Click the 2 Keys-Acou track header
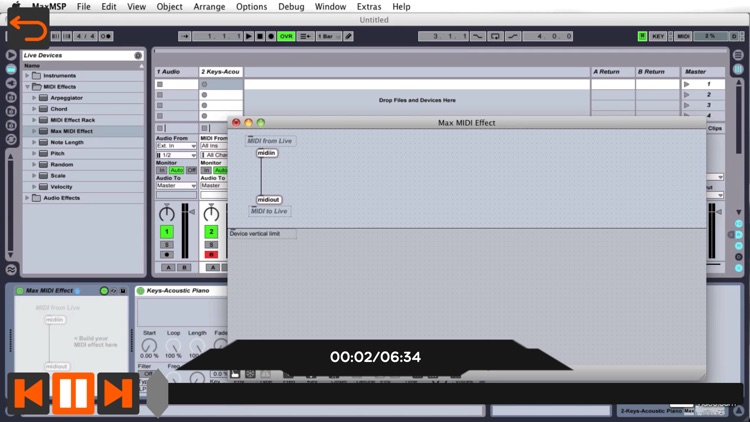The image size is (750, 422). click(221, 72)
